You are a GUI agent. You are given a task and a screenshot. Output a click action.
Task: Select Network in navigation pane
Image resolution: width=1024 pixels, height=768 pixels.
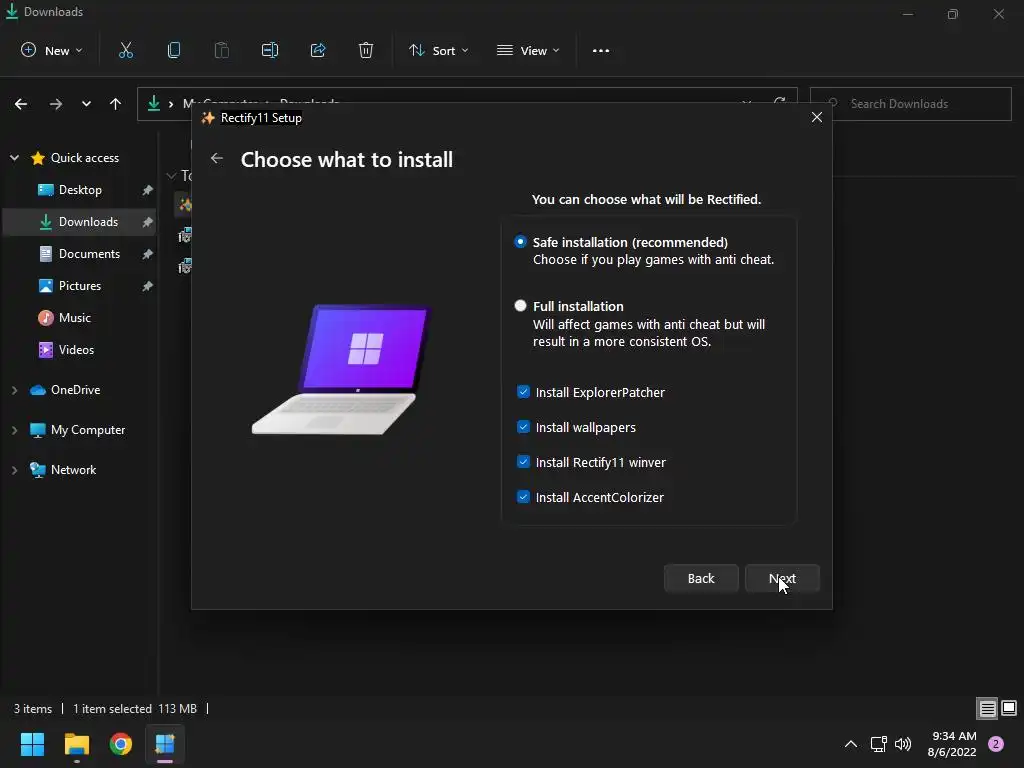[x=63, y=470]
